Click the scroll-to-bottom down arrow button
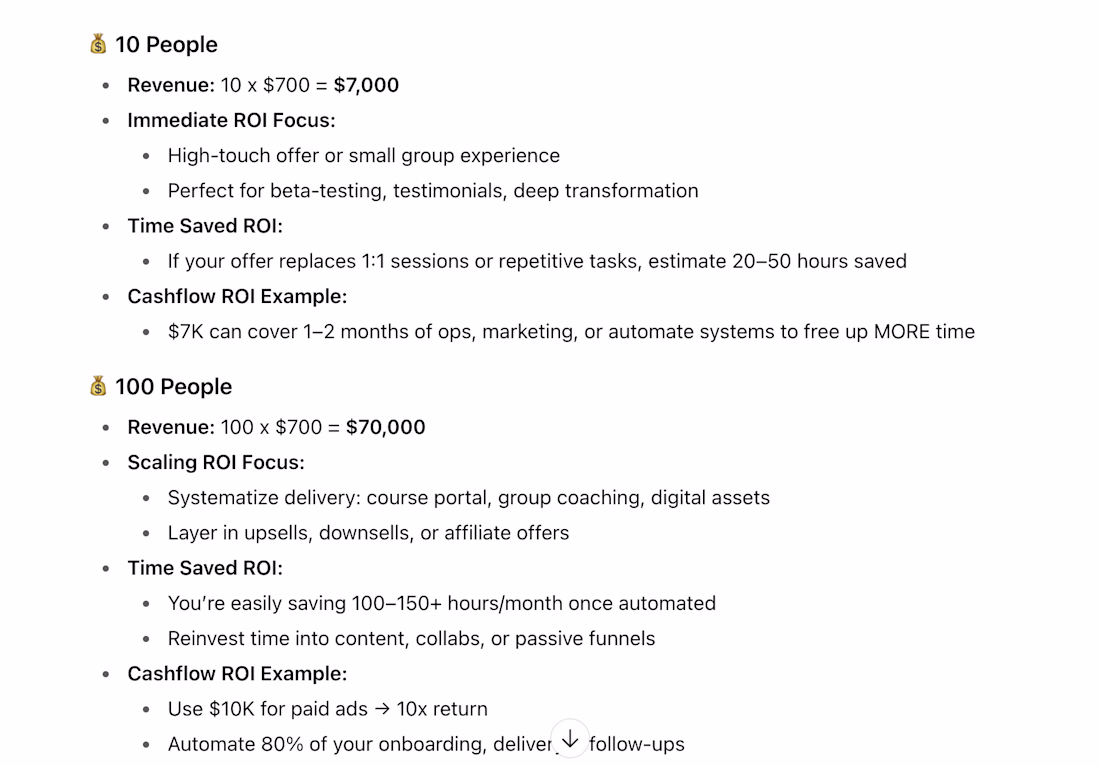This screenshot has height=766, width=1100. tap(570, 738)
